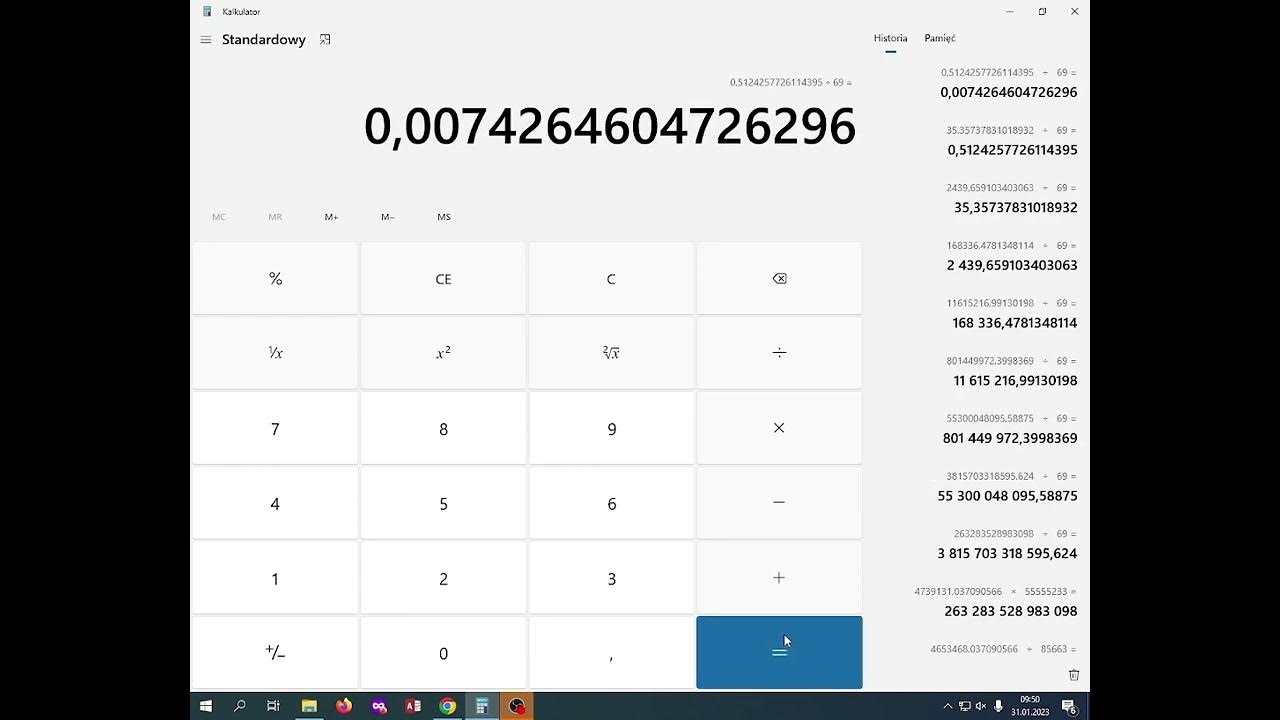Click digit 9 key
This screenshot has height=720, width=1280.
coord(611,428)
